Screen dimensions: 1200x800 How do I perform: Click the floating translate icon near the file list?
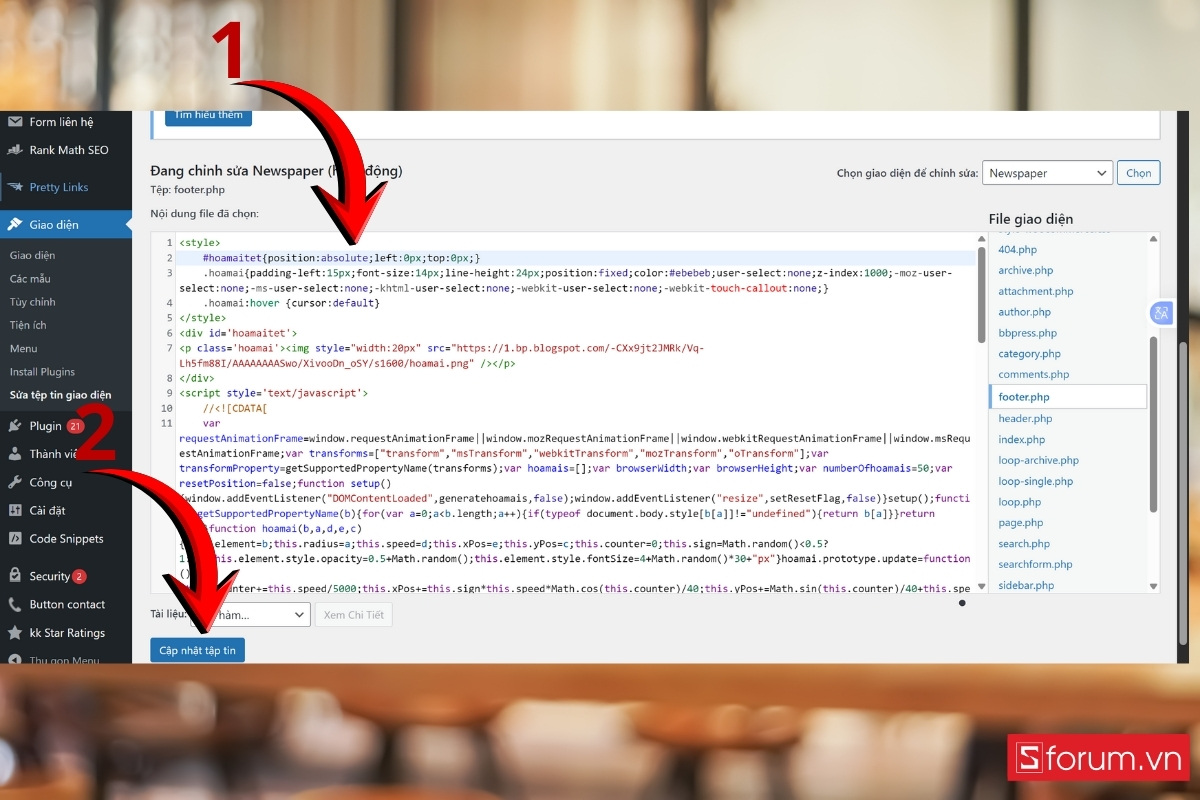tap(1161, 313)
